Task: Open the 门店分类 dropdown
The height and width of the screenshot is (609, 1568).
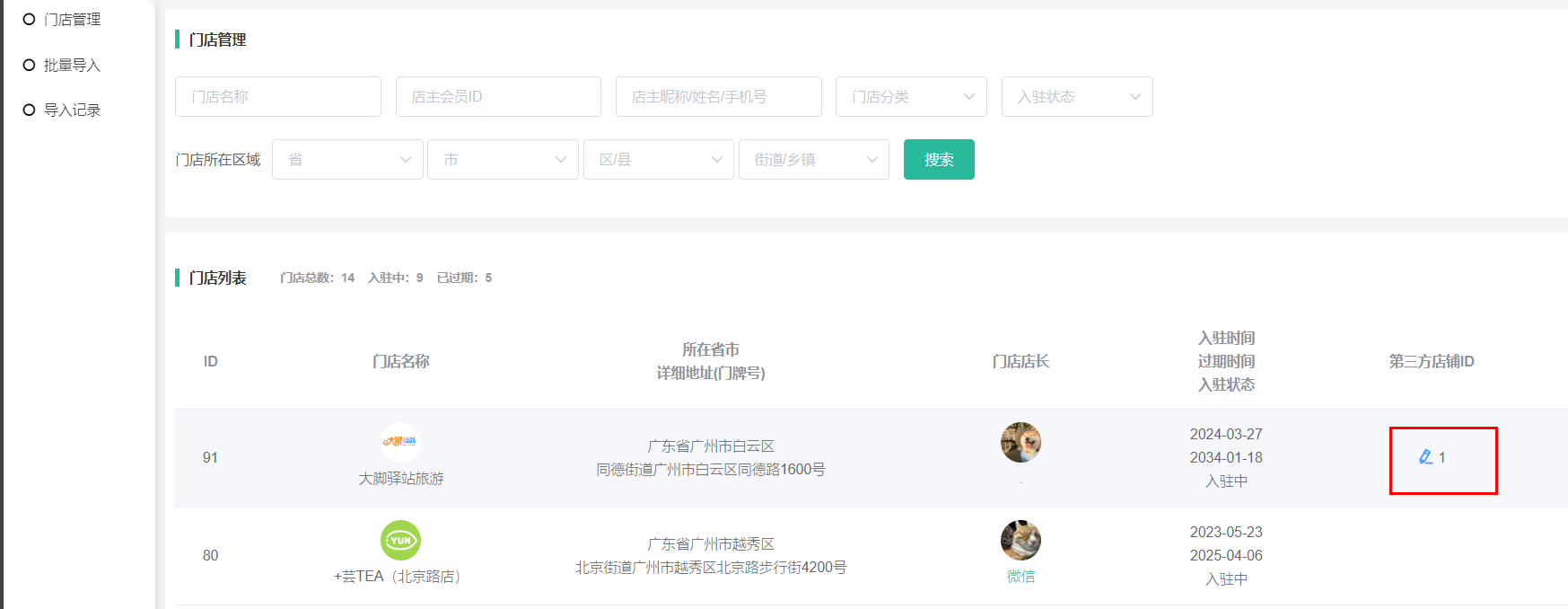Action: click(x=911, y=96)
